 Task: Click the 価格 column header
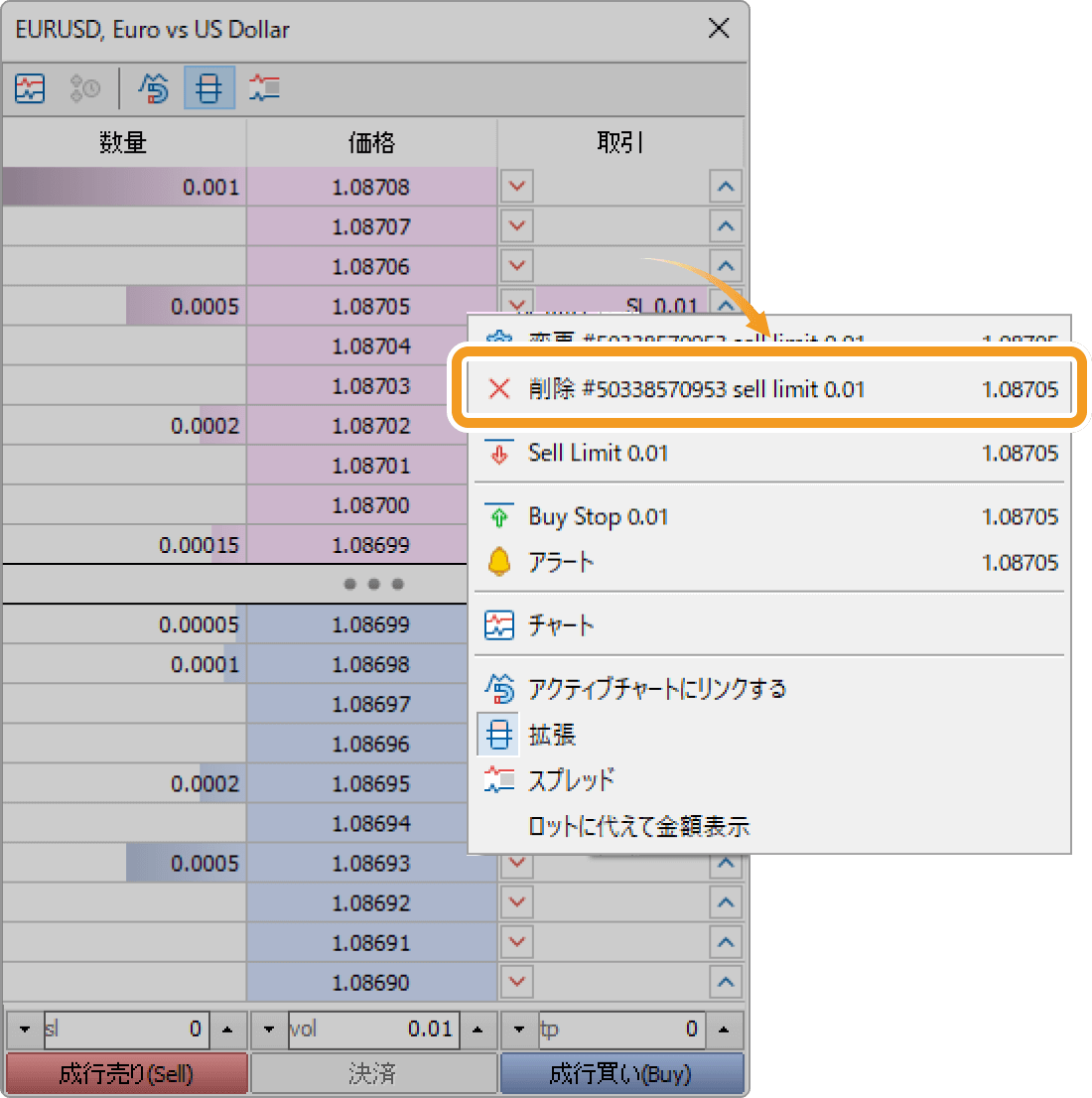tap(372, 142)
